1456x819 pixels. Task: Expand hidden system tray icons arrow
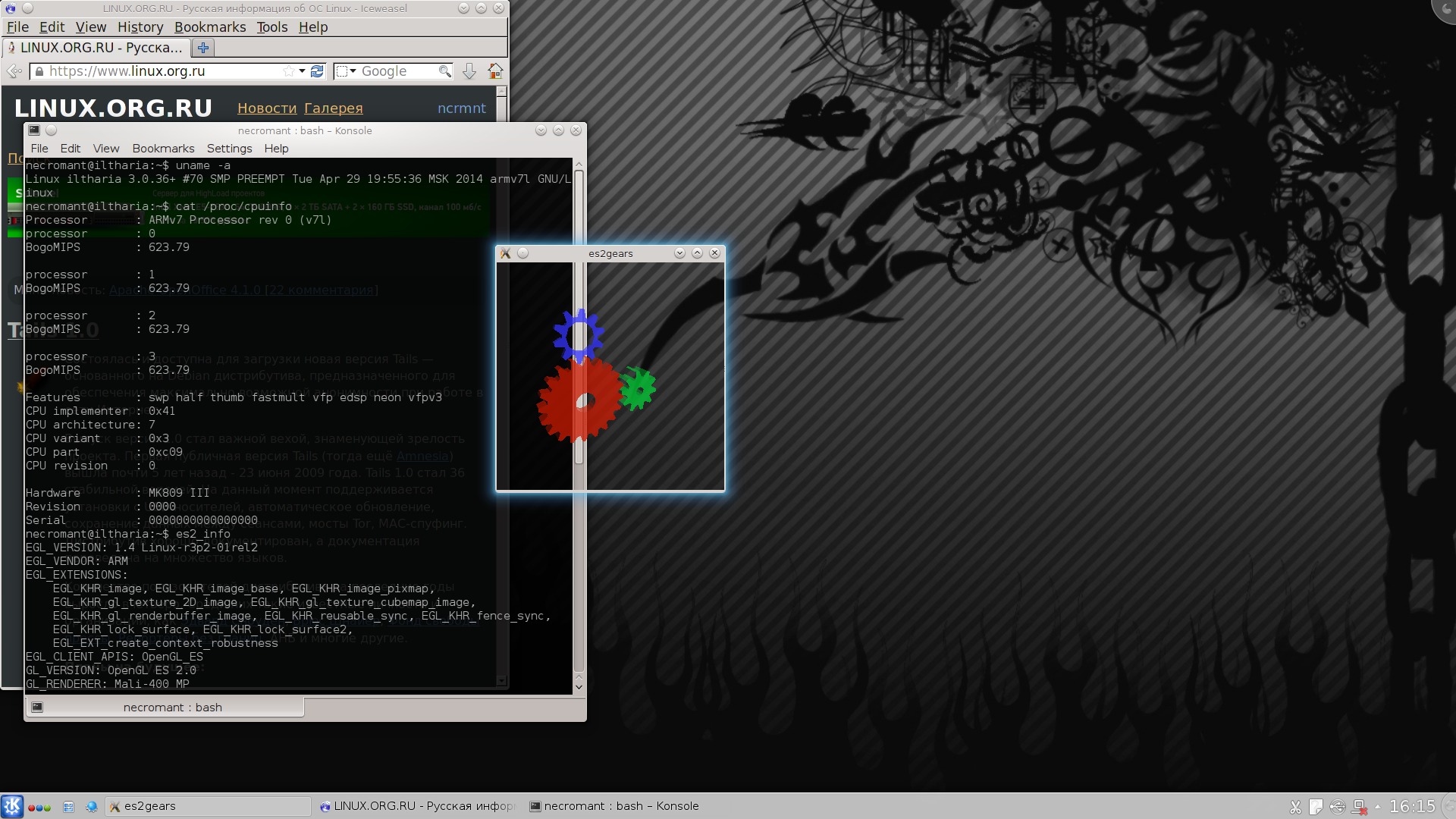click(1377, 806)
